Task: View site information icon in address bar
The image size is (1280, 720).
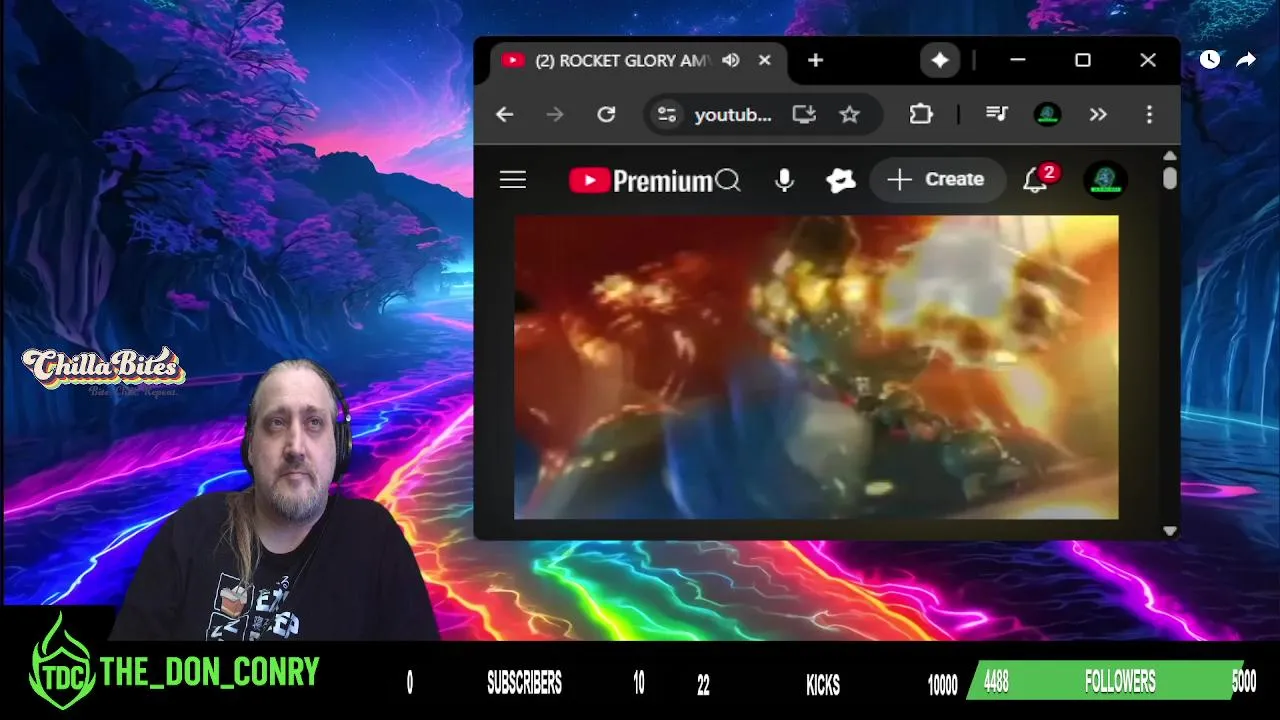Action: pos(667,115)
